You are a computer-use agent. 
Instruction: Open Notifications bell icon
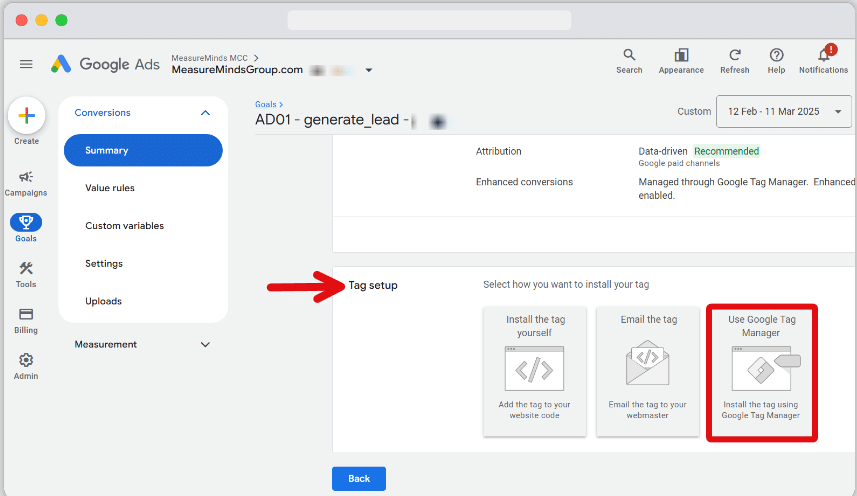click(824, 55)
